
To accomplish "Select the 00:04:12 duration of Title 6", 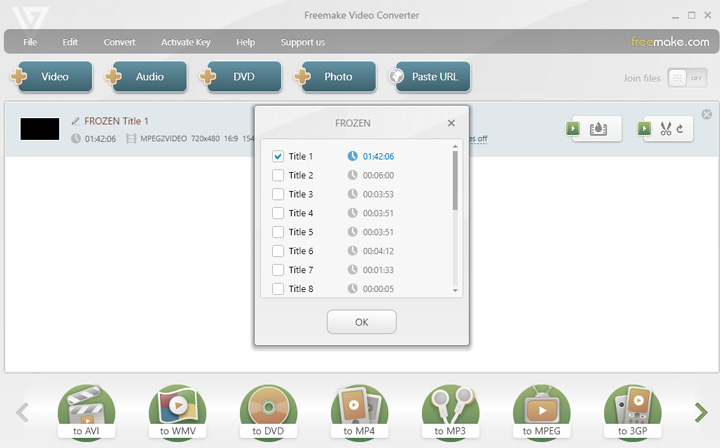I will coord(378,251).
